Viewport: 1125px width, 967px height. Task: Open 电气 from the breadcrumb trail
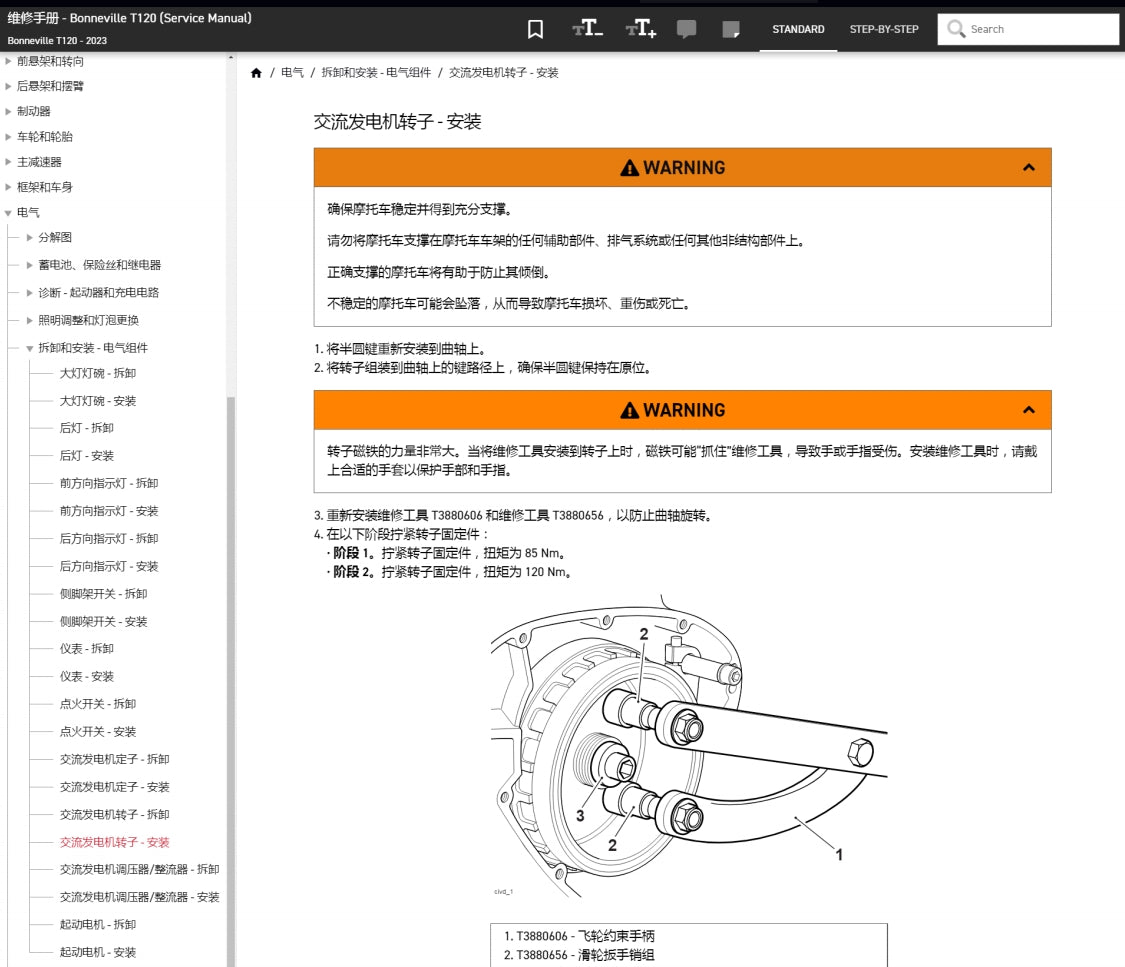pyautogui.click(x=291, y=71)
